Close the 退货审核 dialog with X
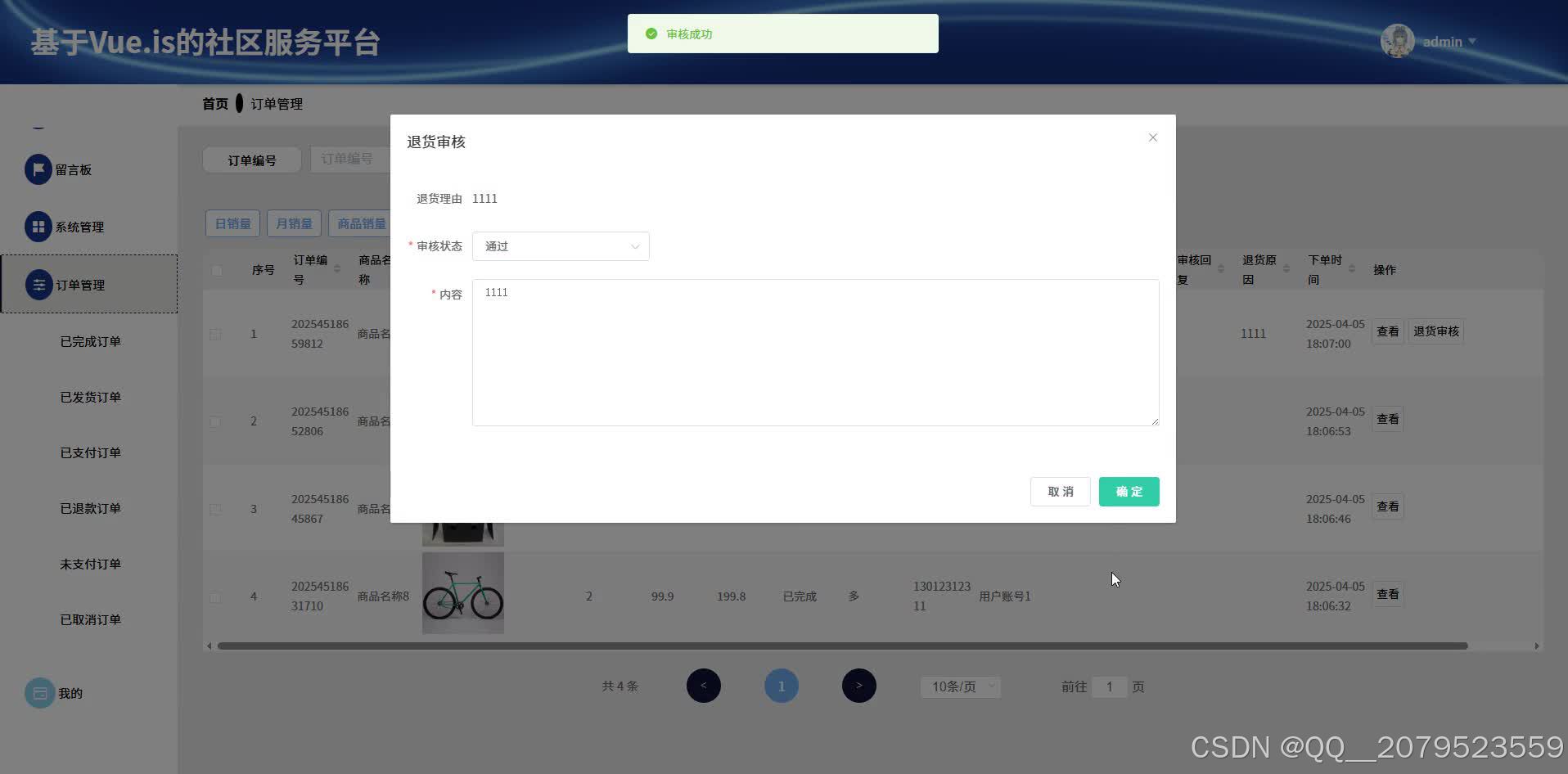 point(1152,137)
